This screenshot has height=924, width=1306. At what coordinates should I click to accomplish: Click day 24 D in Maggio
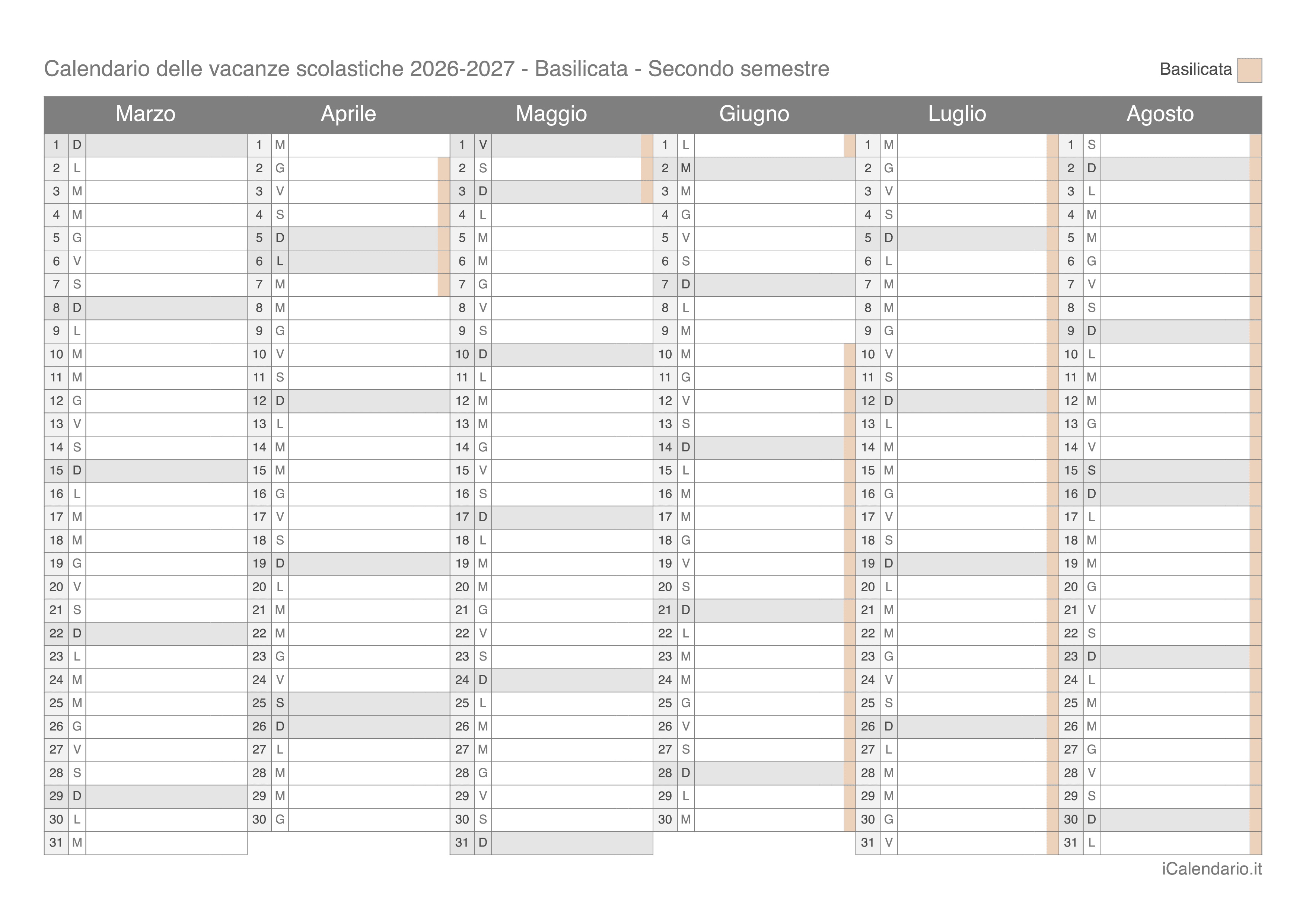(551, 680)
